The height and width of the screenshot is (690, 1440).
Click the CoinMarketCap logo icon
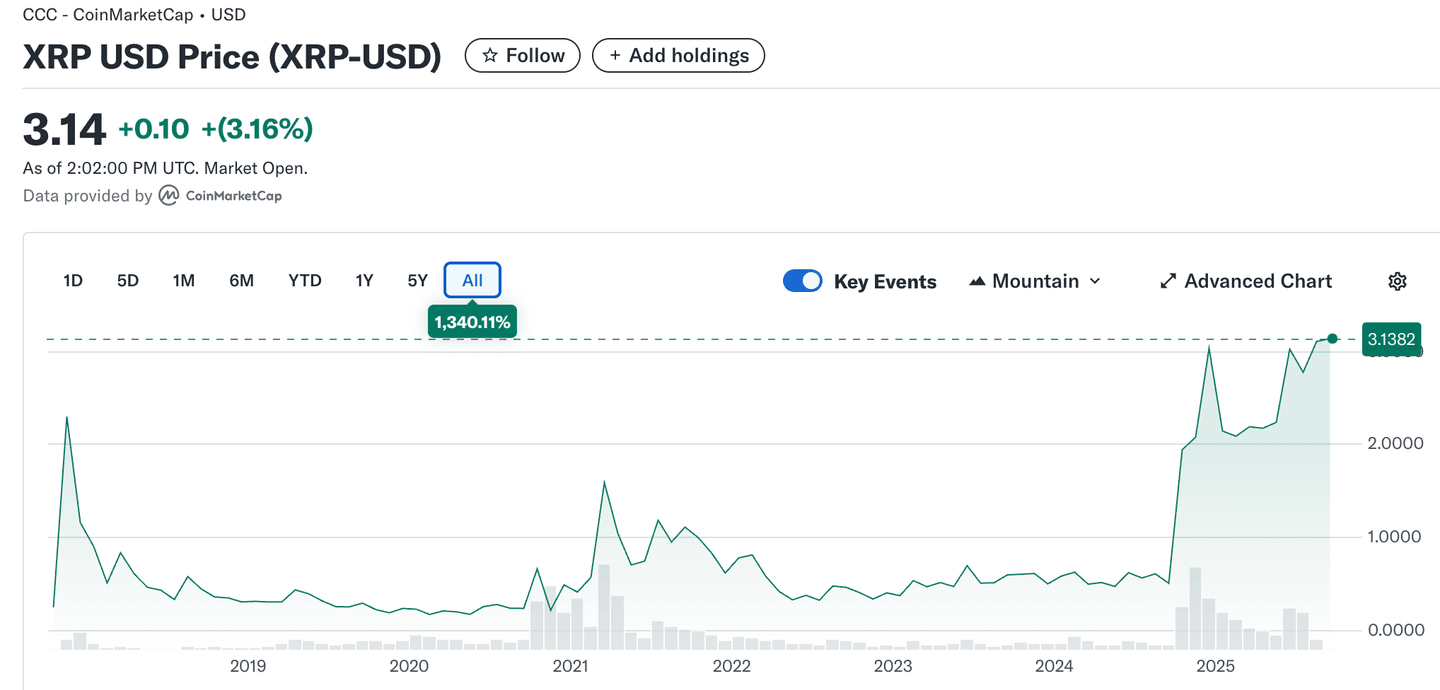click(170, 196)
